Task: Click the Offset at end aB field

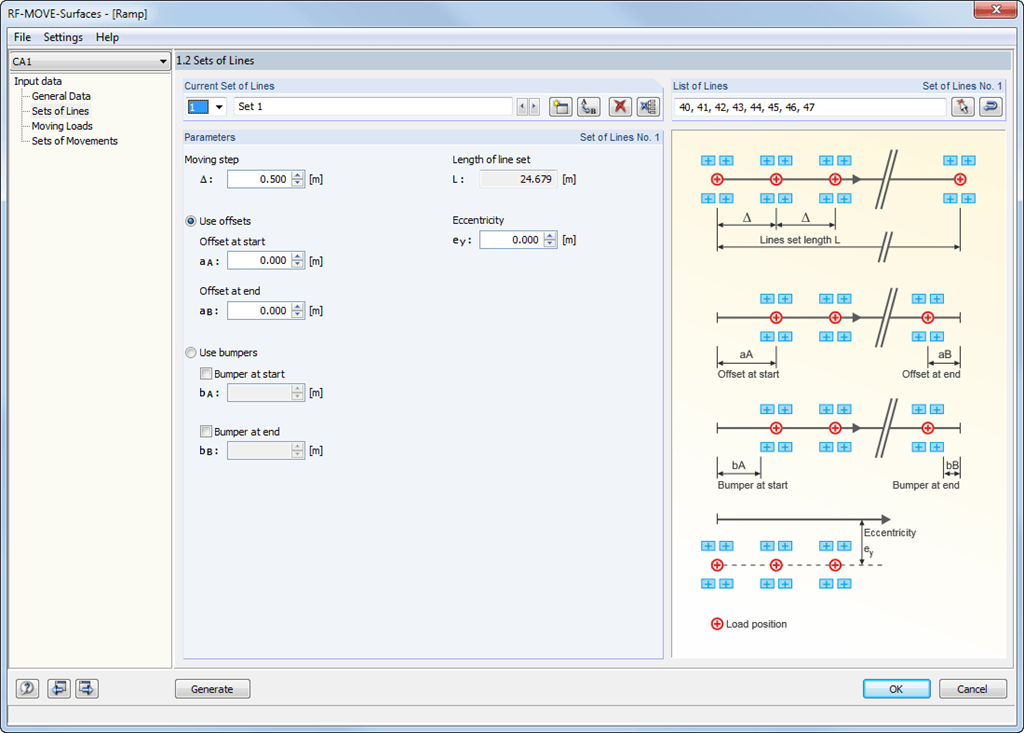Action: click(259, 311)
